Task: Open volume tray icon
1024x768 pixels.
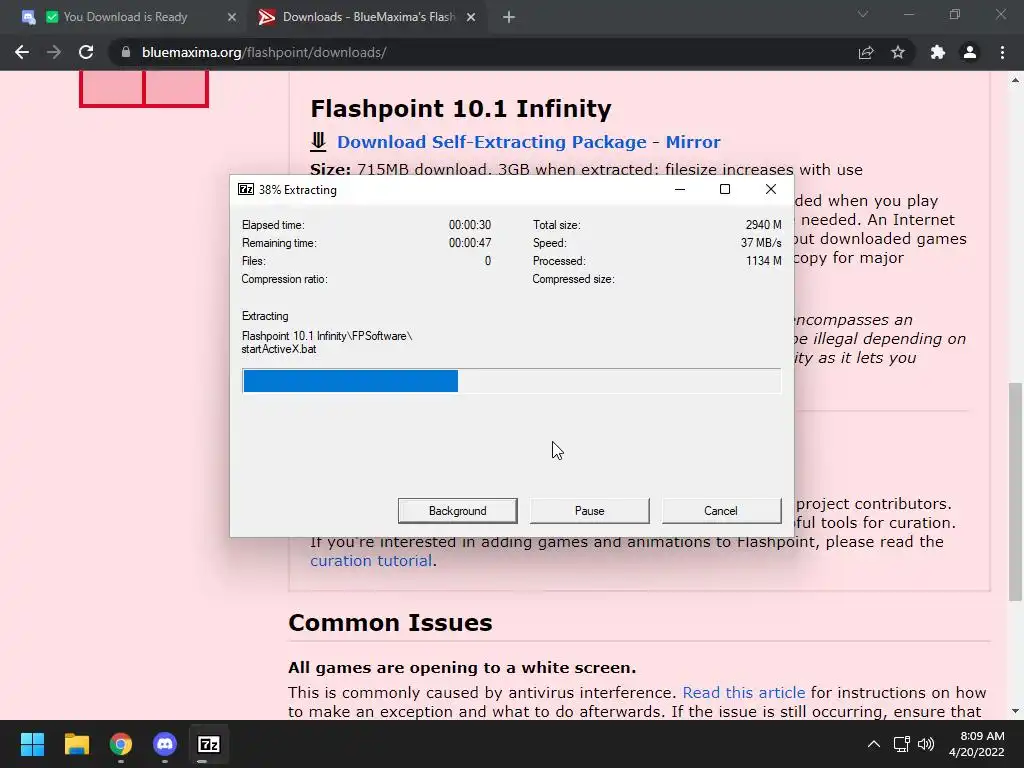Action: click(925, 744)
